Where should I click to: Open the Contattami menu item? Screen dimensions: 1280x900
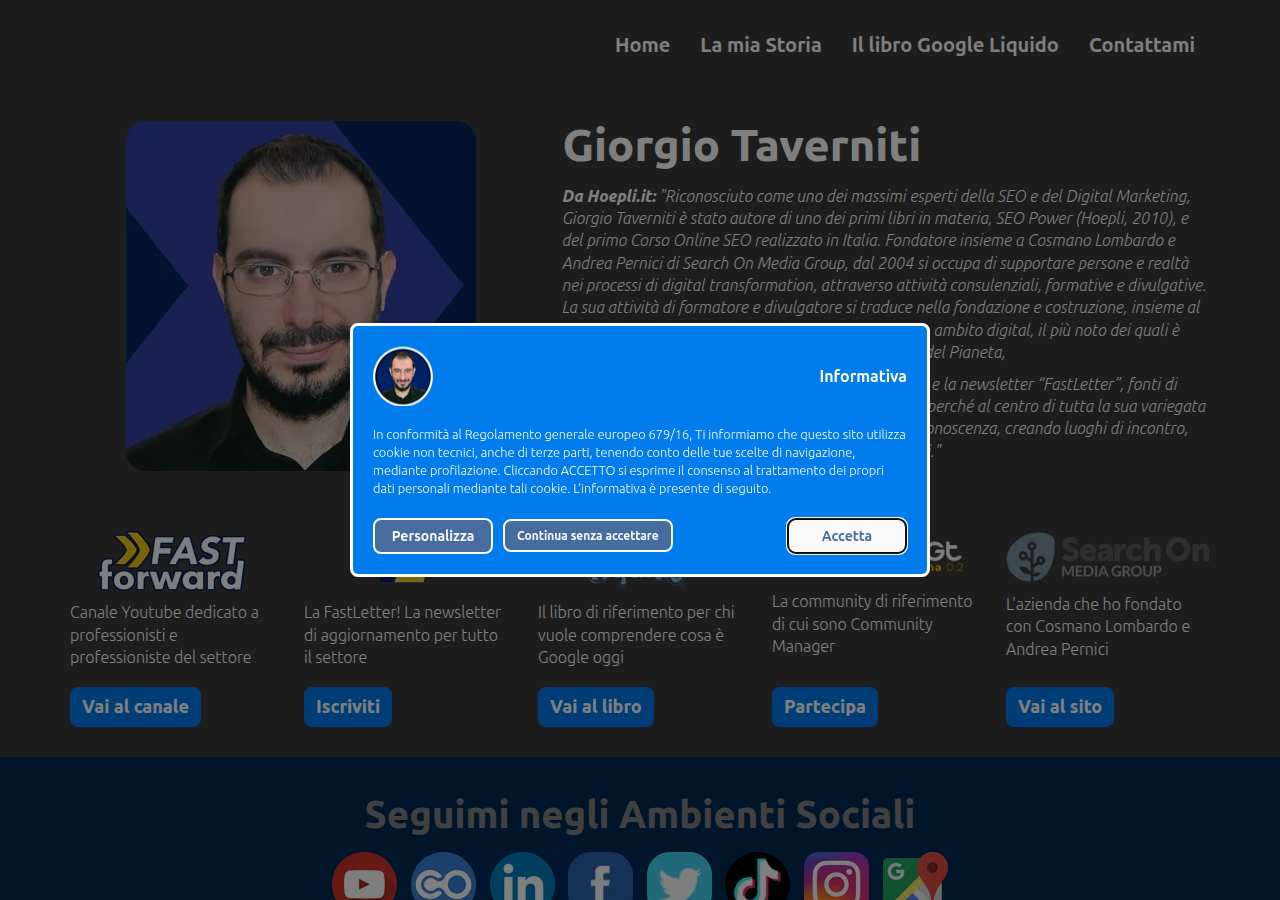(x=1142, y=45)
